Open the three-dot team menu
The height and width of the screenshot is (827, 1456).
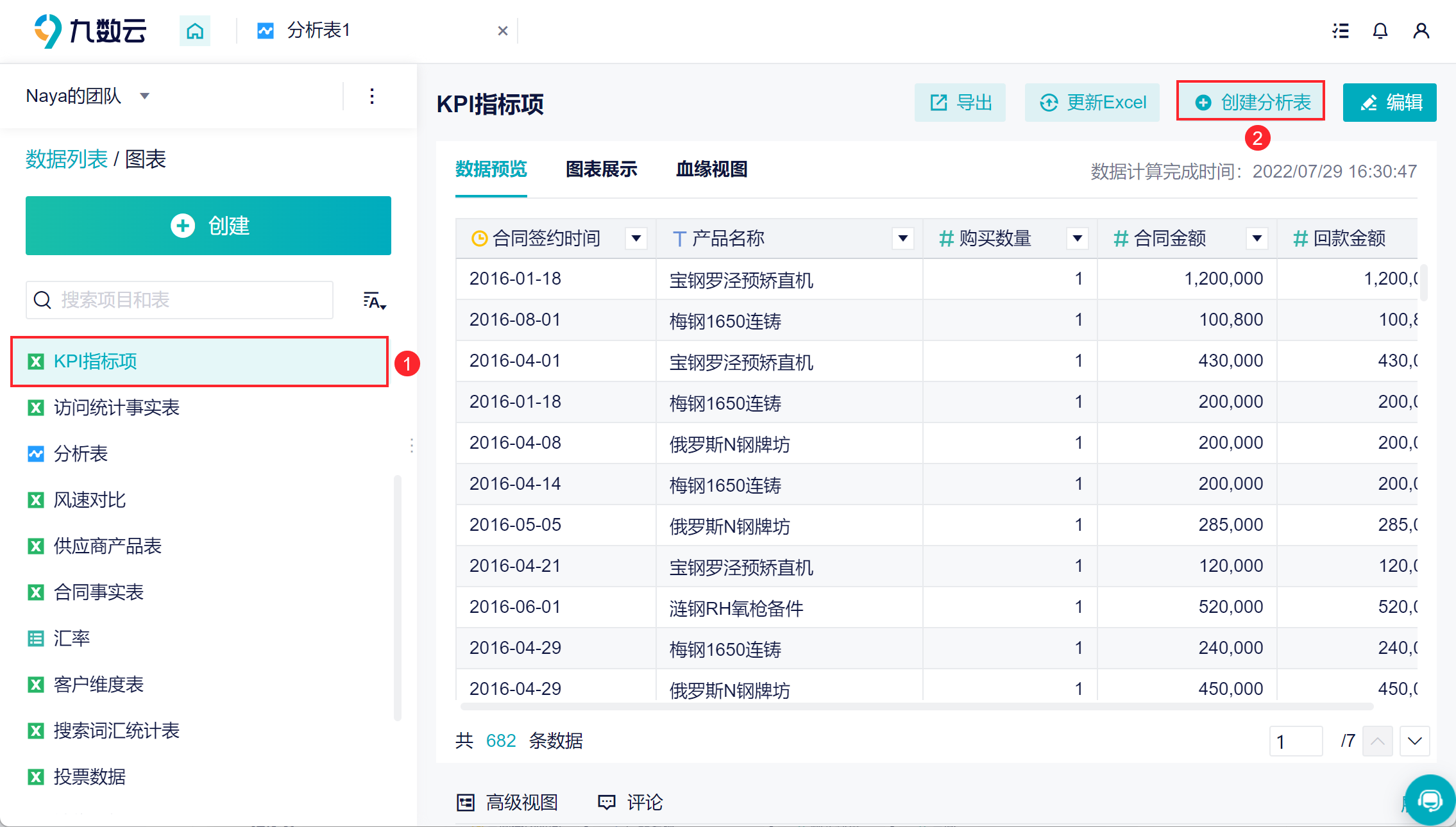(372, 97)
